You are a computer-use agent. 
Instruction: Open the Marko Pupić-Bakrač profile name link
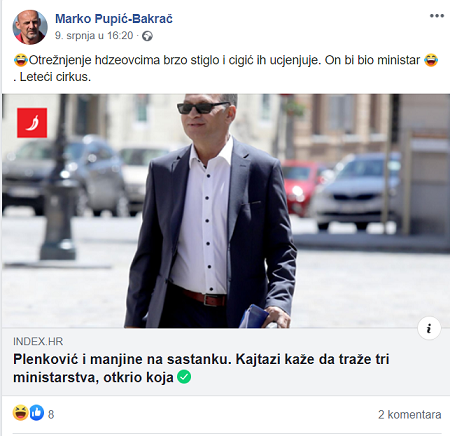click(114, 19)
